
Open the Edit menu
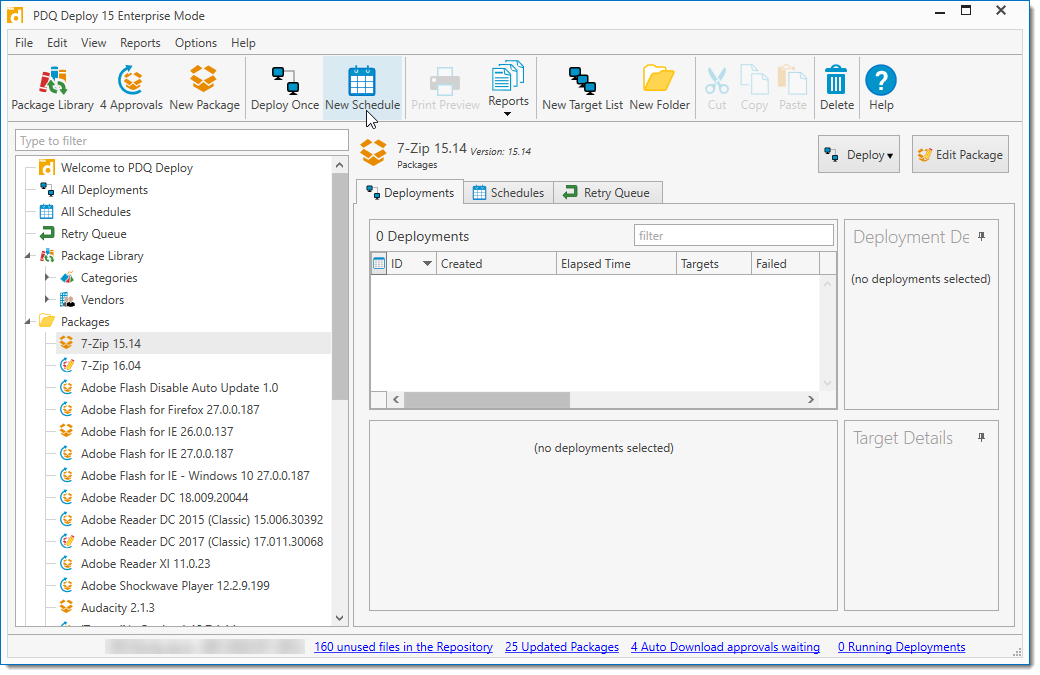[57, 42]
